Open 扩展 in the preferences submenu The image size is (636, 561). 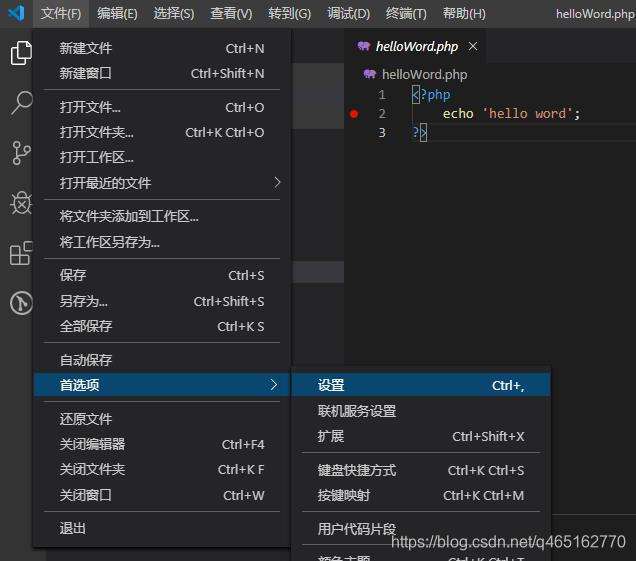pos(421,436)
